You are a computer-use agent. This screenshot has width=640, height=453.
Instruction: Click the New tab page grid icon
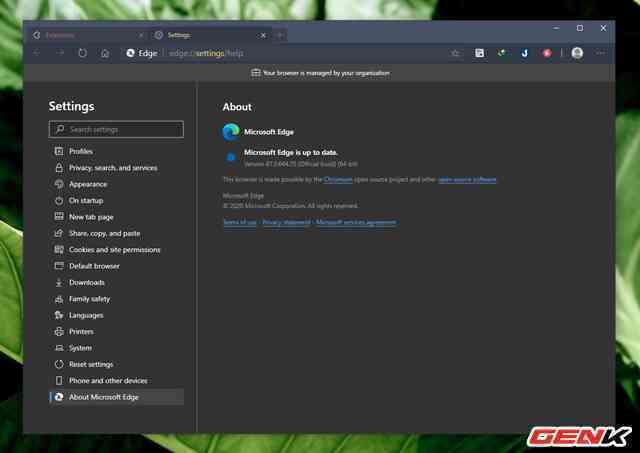tap(59, 217)
